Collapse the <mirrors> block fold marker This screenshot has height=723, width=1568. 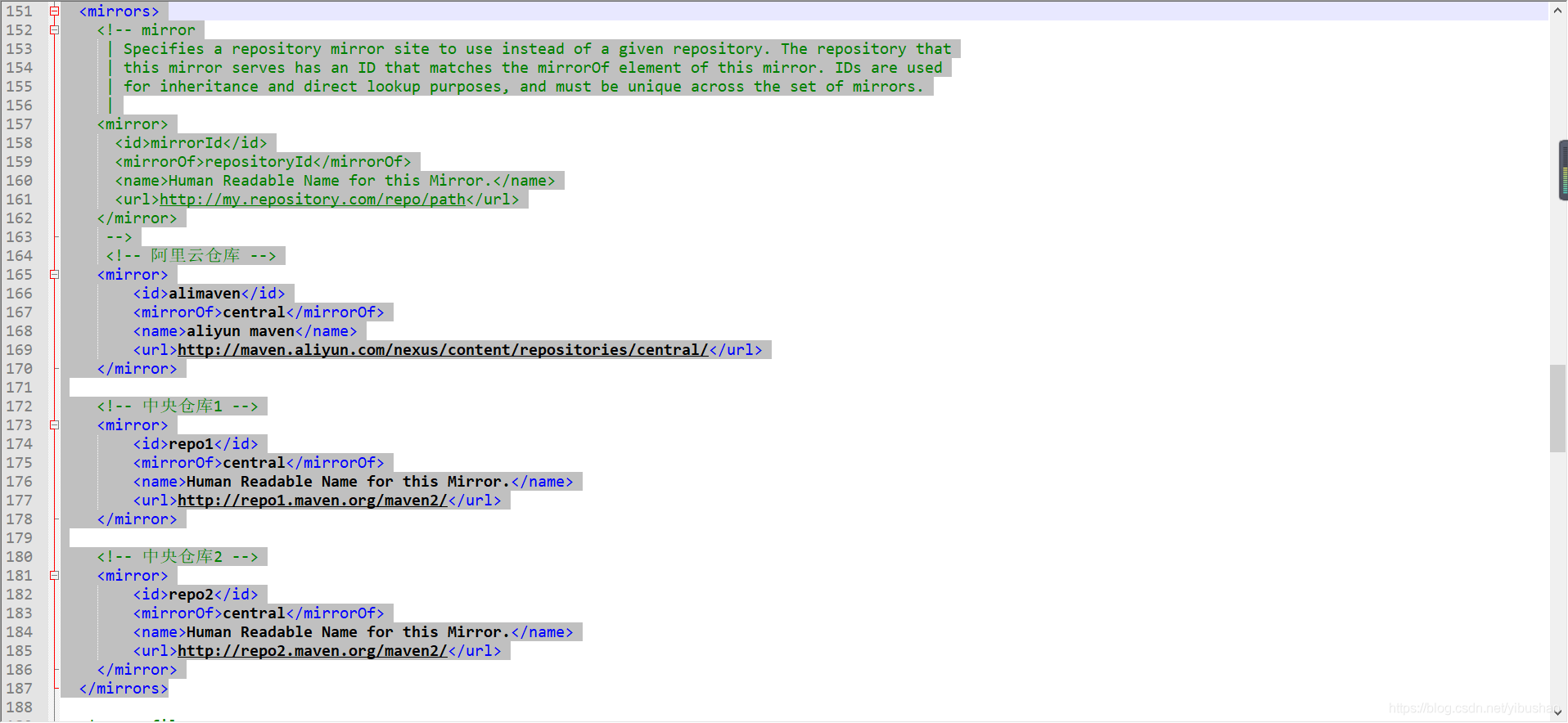click(55, 11)
